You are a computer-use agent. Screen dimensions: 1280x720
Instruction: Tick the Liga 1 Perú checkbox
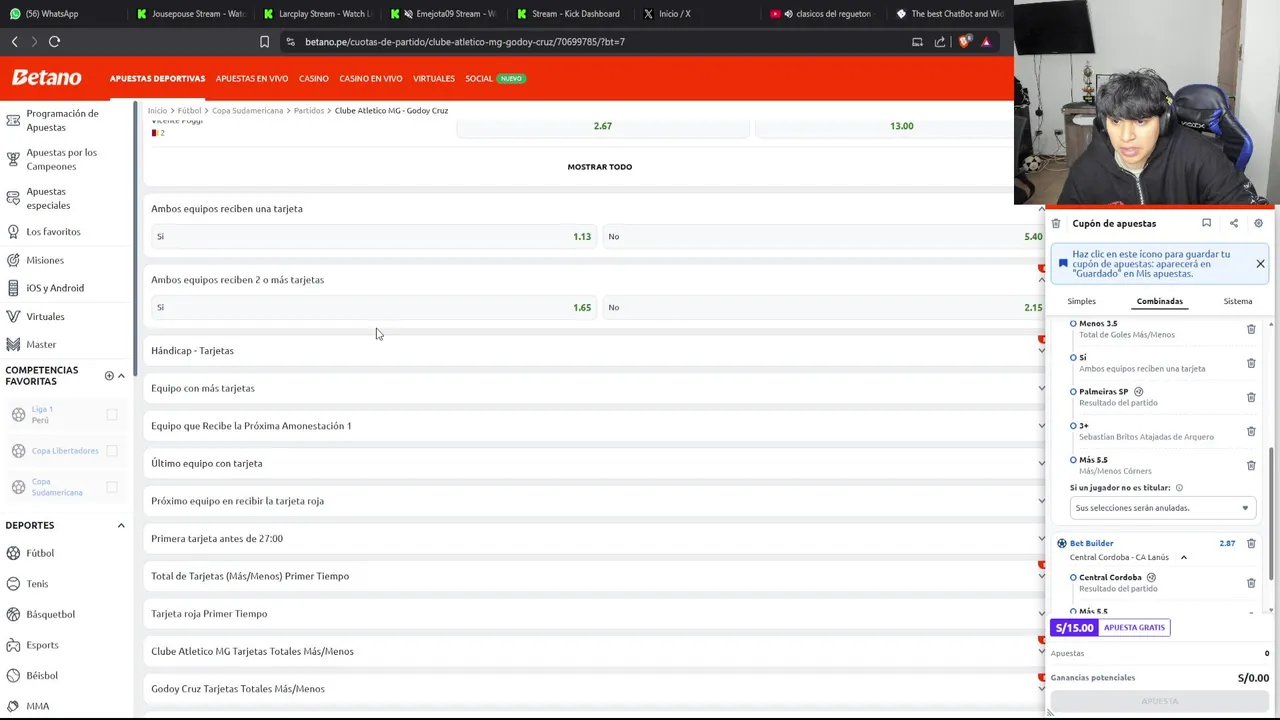[112, 414]
